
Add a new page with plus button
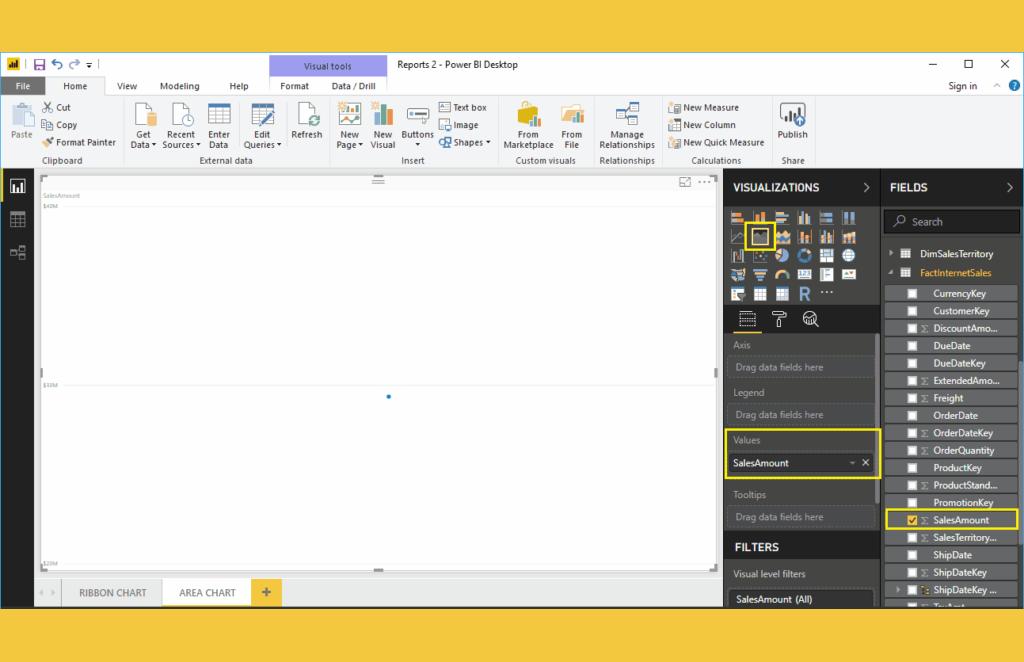pyautogui.click(x=266, y=593)
